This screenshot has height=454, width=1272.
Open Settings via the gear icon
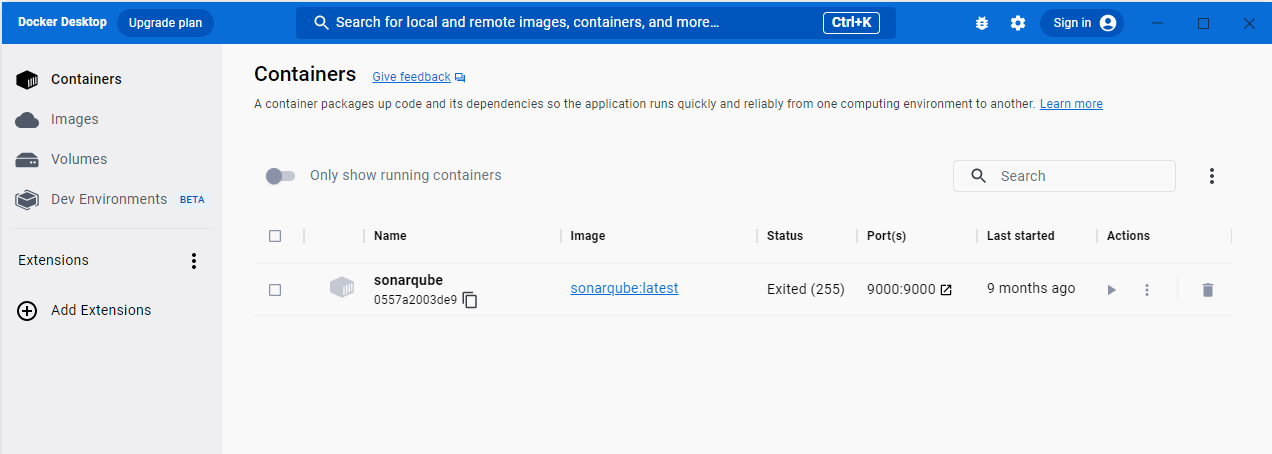click(x=1018, y=23)
